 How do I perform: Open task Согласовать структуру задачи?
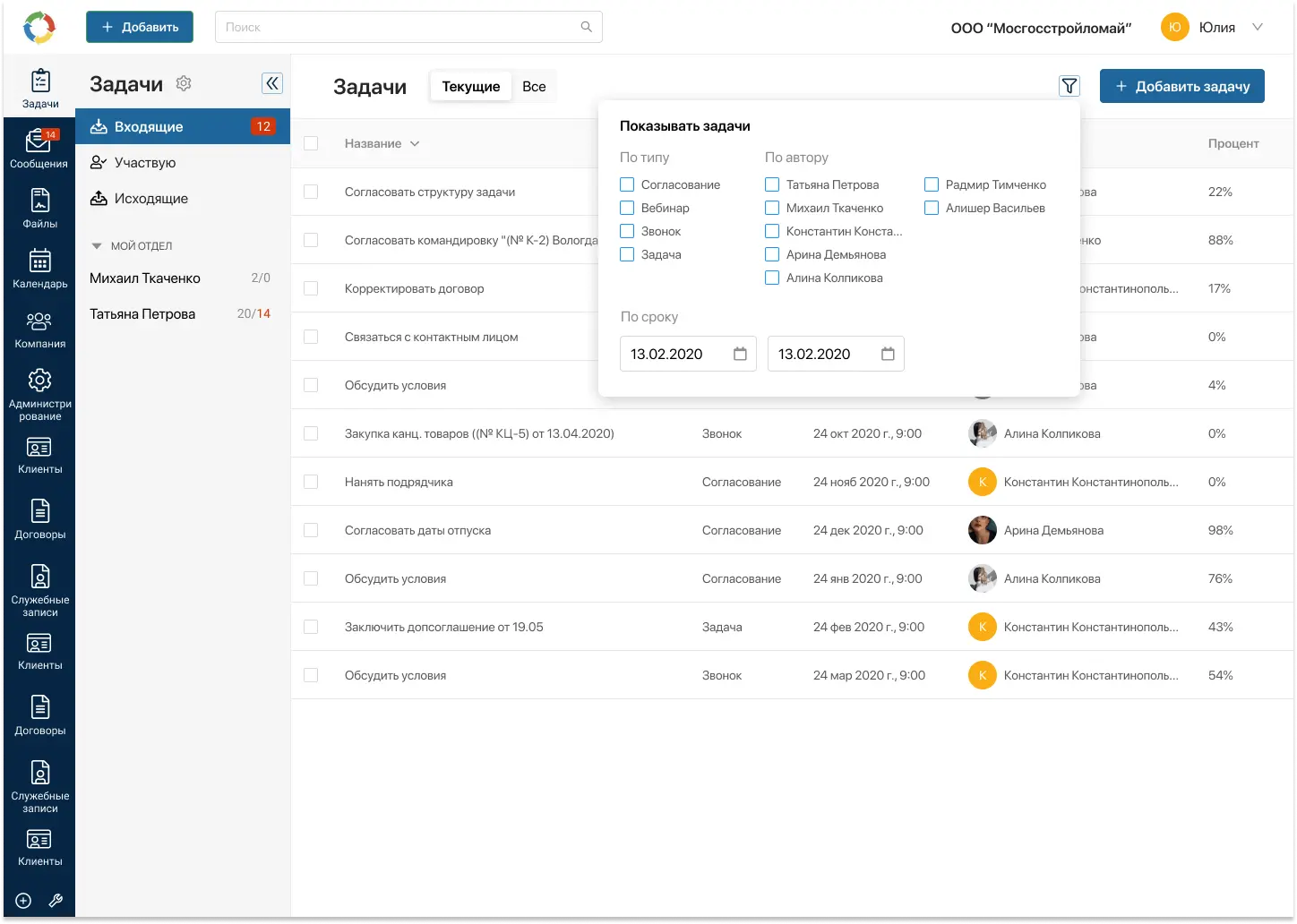coord(430,192)
